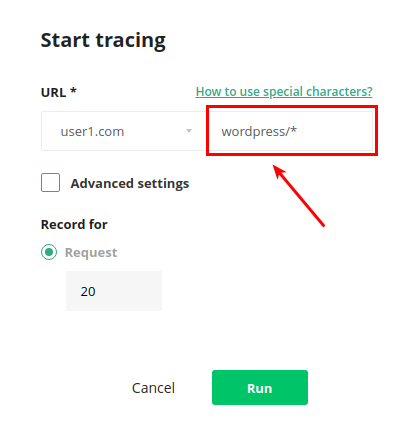Click the small gray dropdown caret arrow
Viewport: 413px width, 434px height.
tap(189, 131)
